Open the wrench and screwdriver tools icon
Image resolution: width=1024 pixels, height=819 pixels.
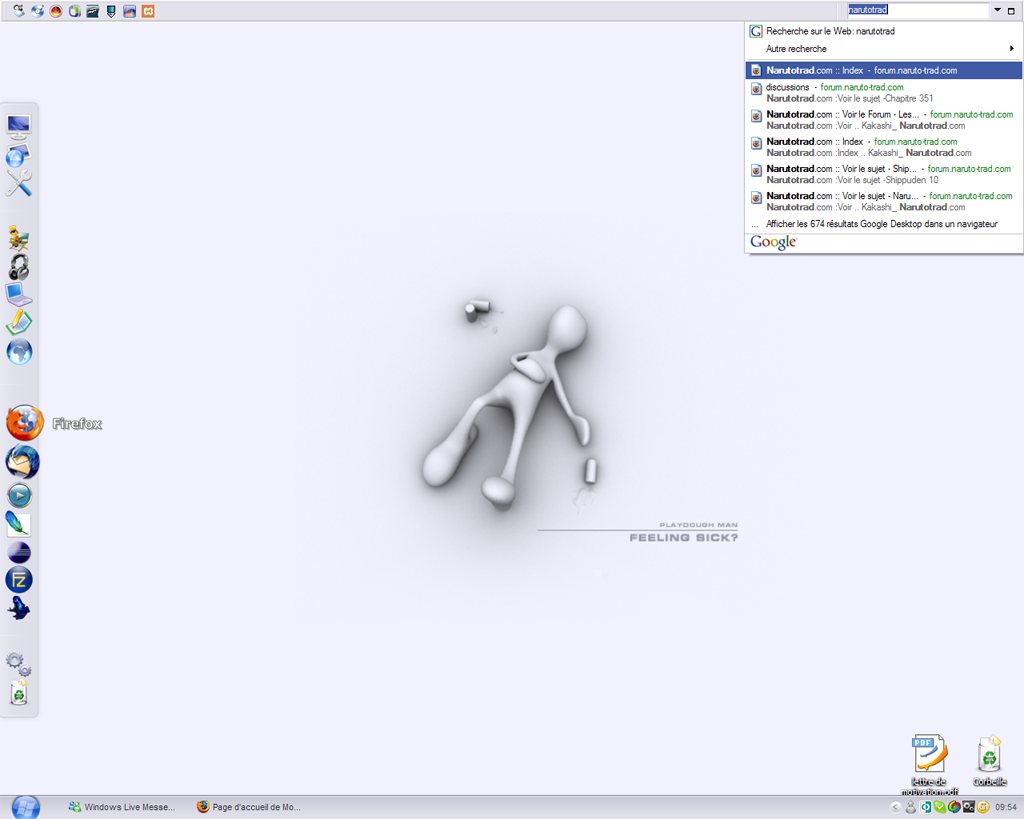pyautogui.click(x=19, y=184)
